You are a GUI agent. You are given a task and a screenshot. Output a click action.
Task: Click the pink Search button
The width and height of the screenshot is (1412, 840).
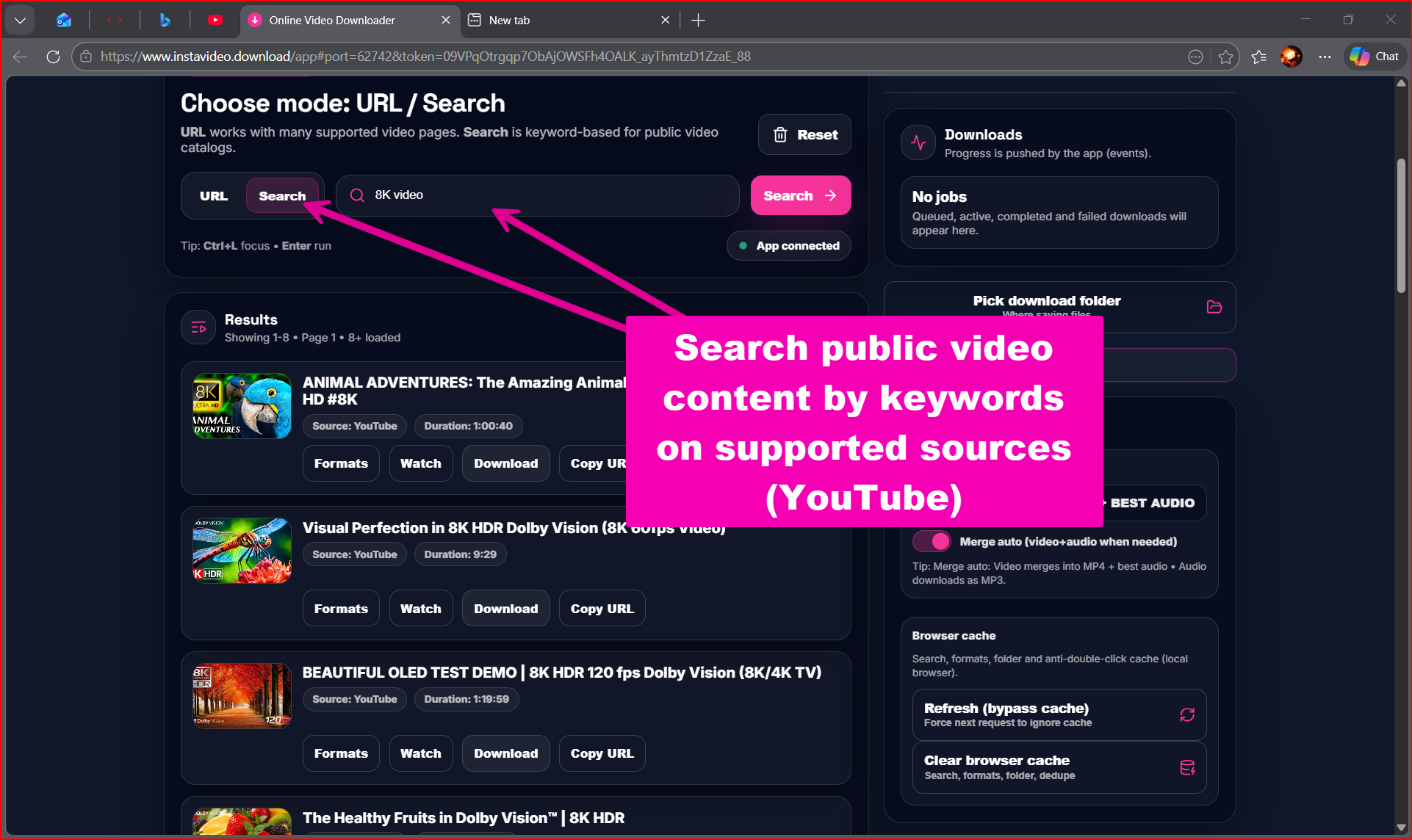[x=800, y=195]
